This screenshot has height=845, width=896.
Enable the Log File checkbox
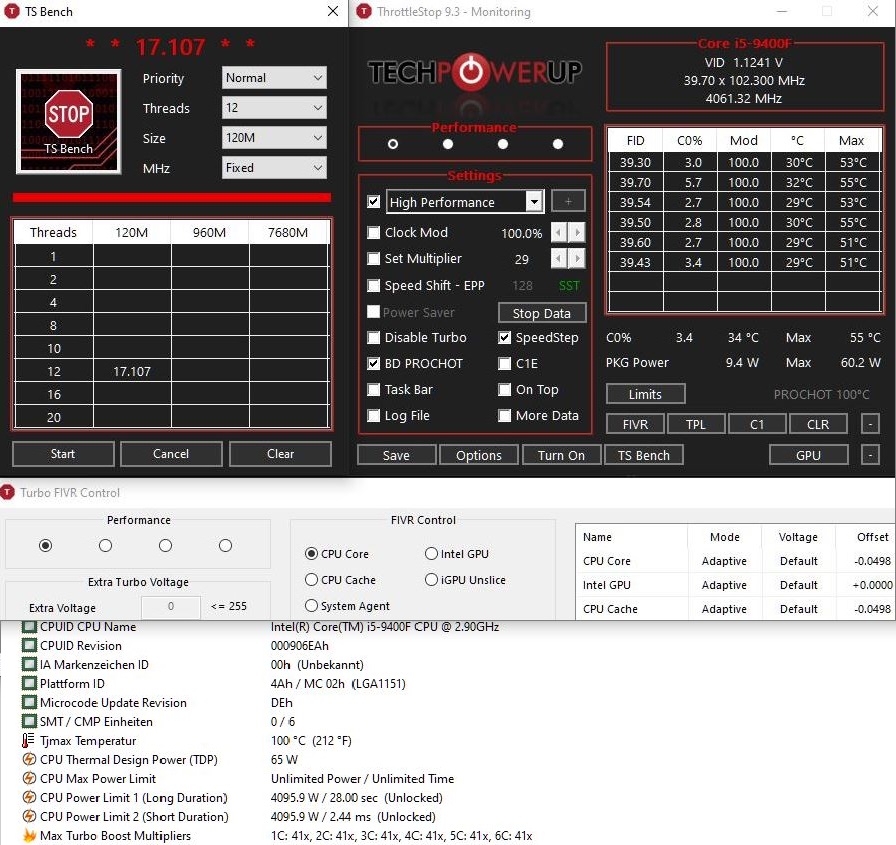[374, 415]
